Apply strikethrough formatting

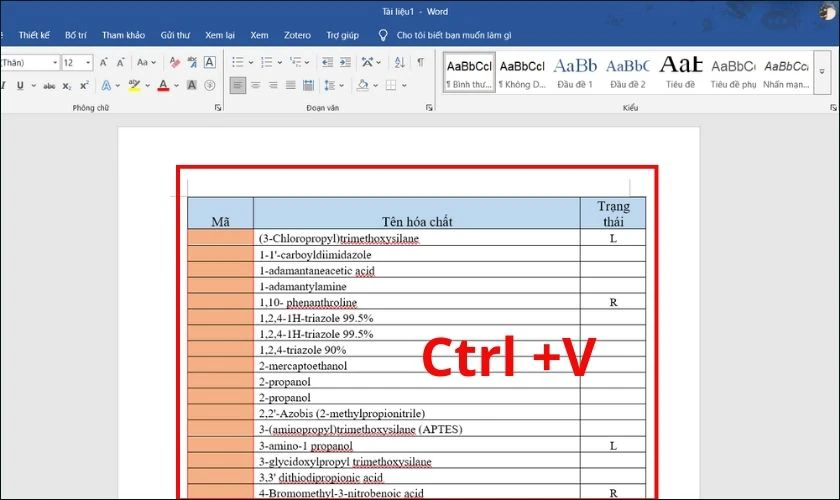[49, 86]
